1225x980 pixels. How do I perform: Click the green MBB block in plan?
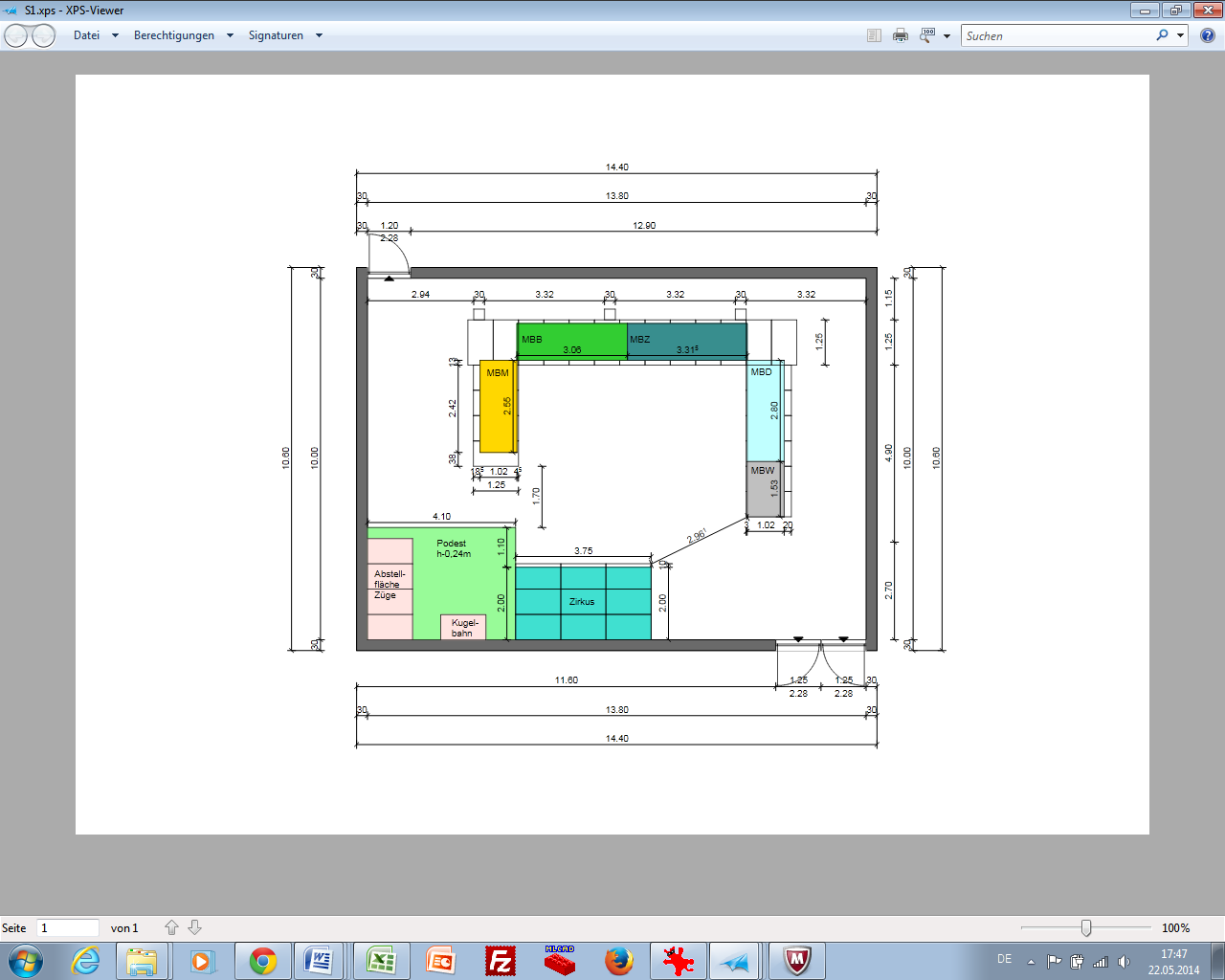point(572,341)
